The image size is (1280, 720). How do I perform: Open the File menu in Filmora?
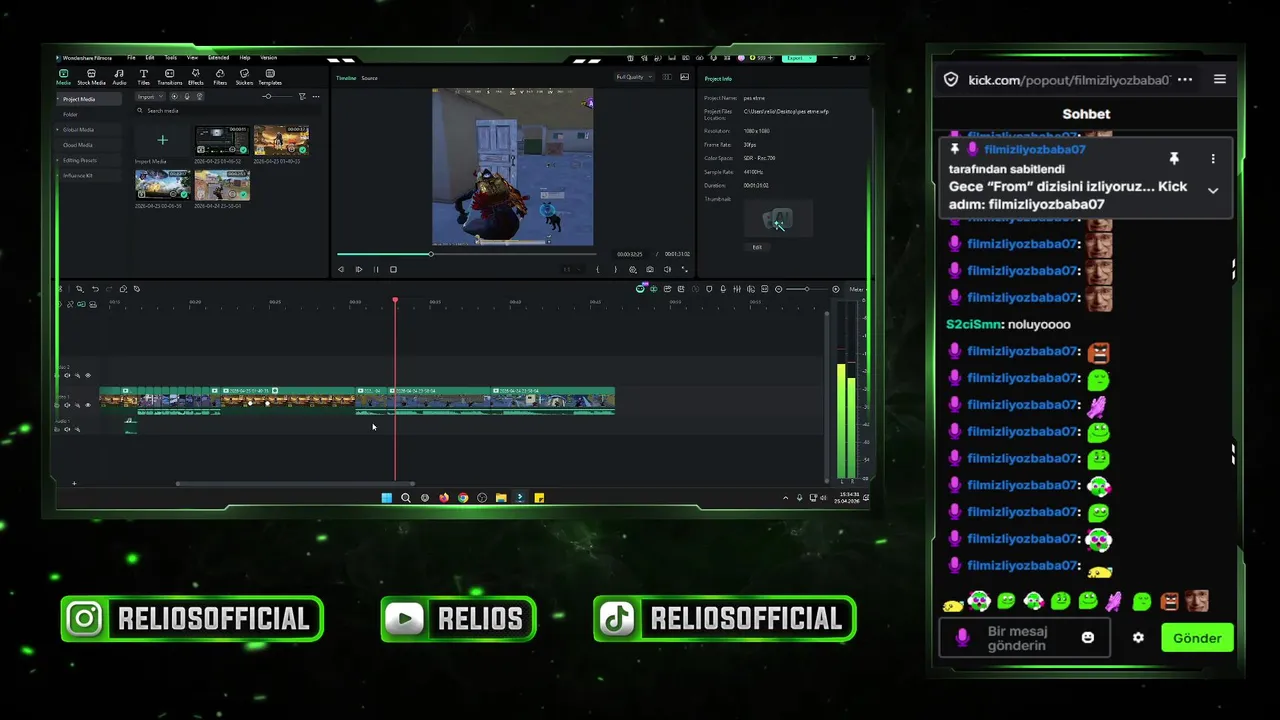point(131,58)
